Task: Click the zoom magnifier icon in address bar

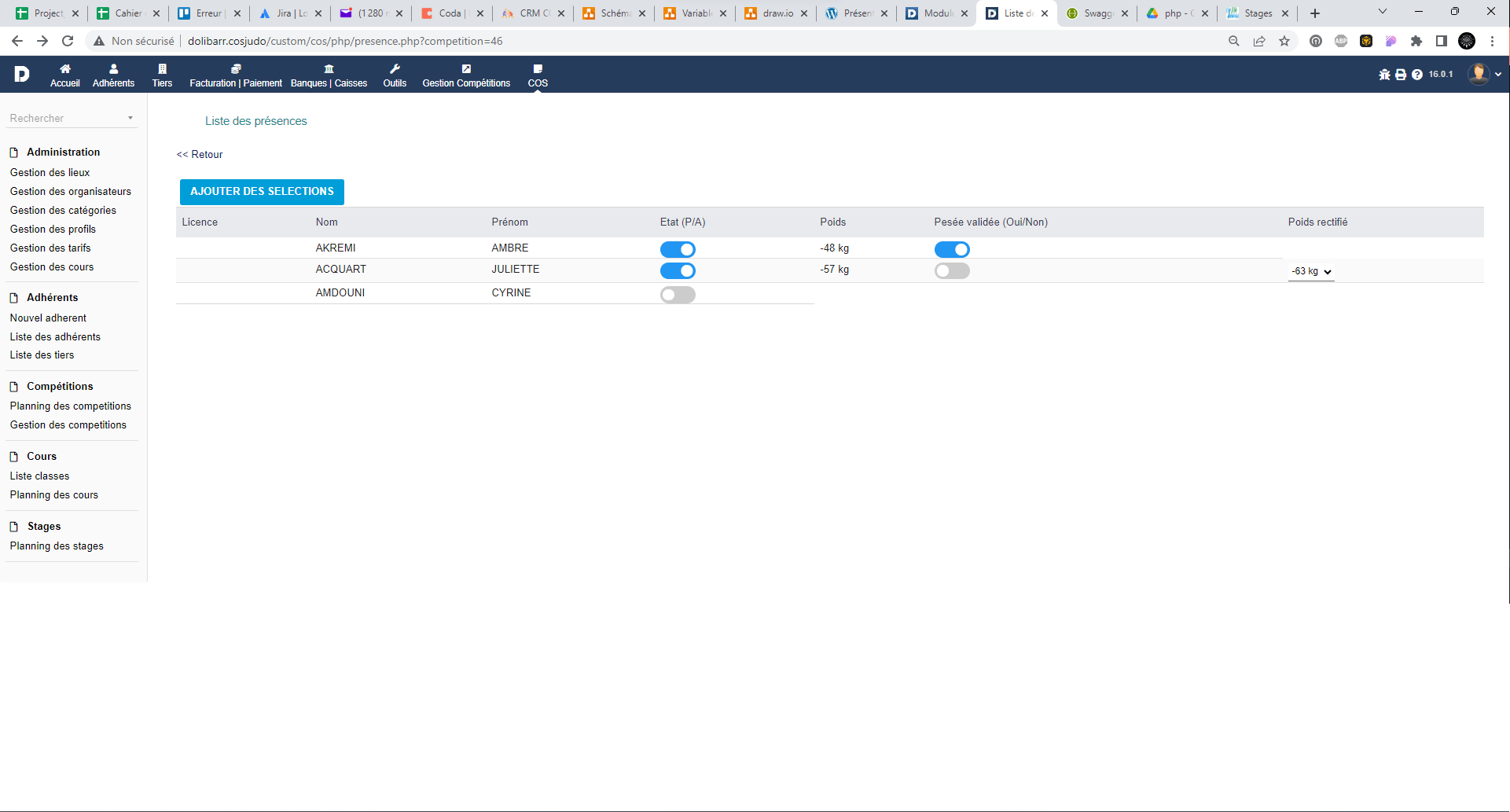Action: (1234, 41)
